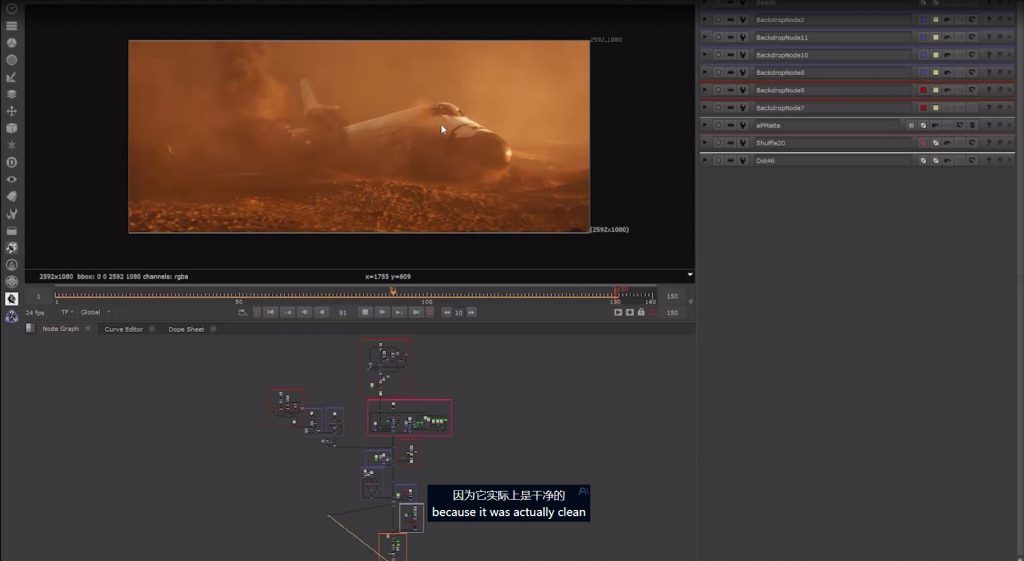Toggle the red icon right of lock

(x=652, y=312)
